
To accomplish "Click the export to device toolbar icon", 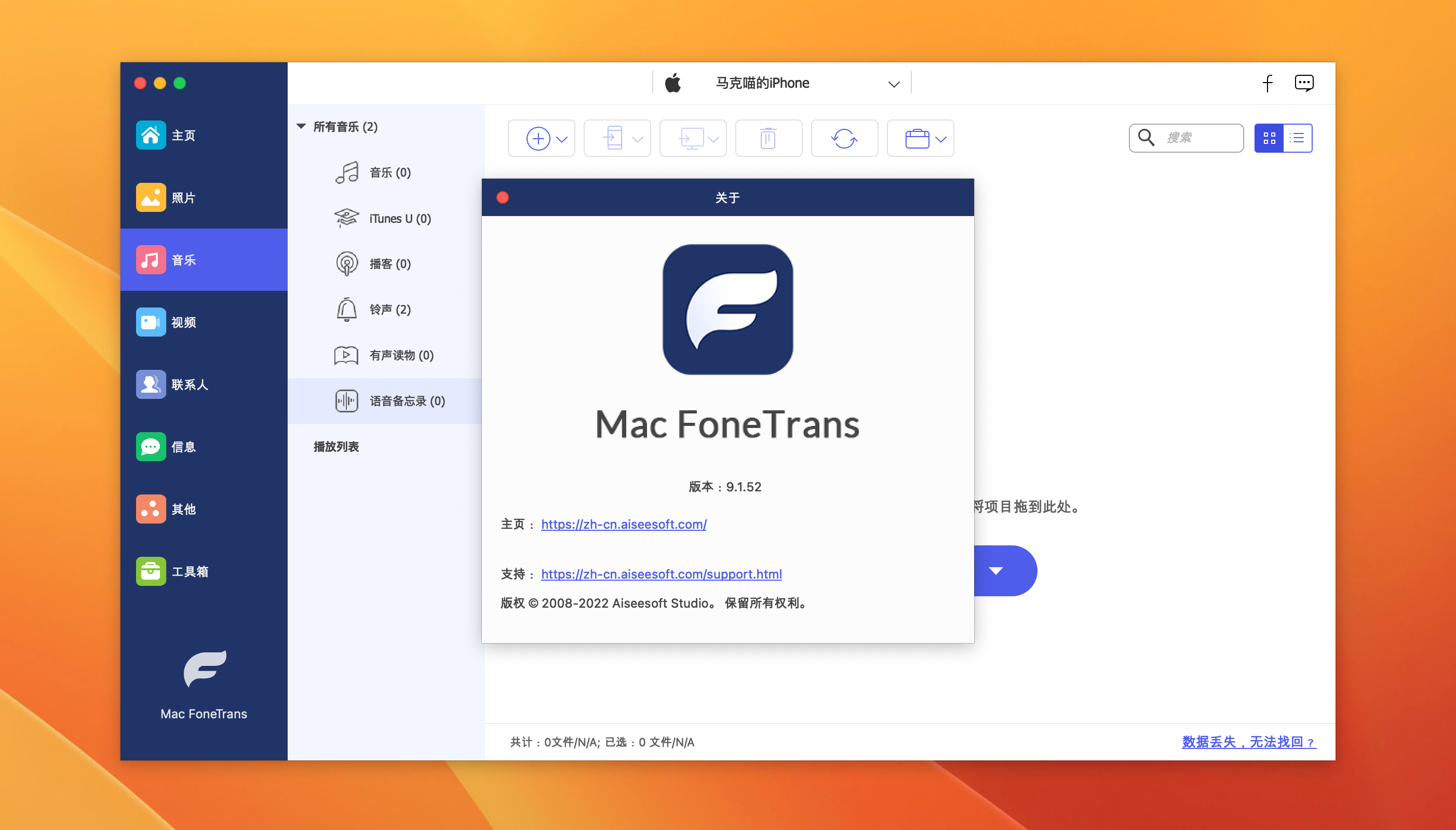I will coord(613,139).
